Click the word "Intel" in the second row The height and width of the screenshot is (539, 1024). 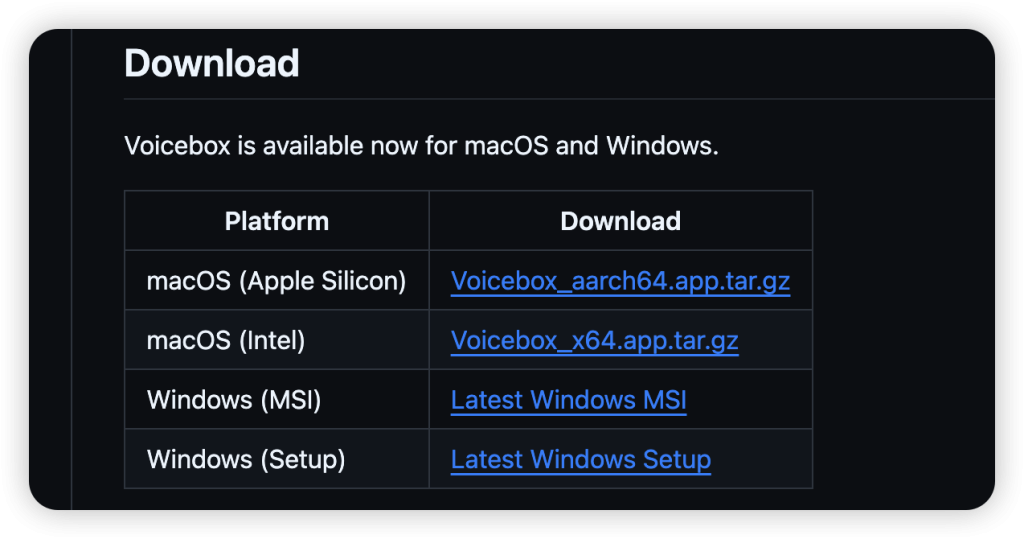[272, 341]
